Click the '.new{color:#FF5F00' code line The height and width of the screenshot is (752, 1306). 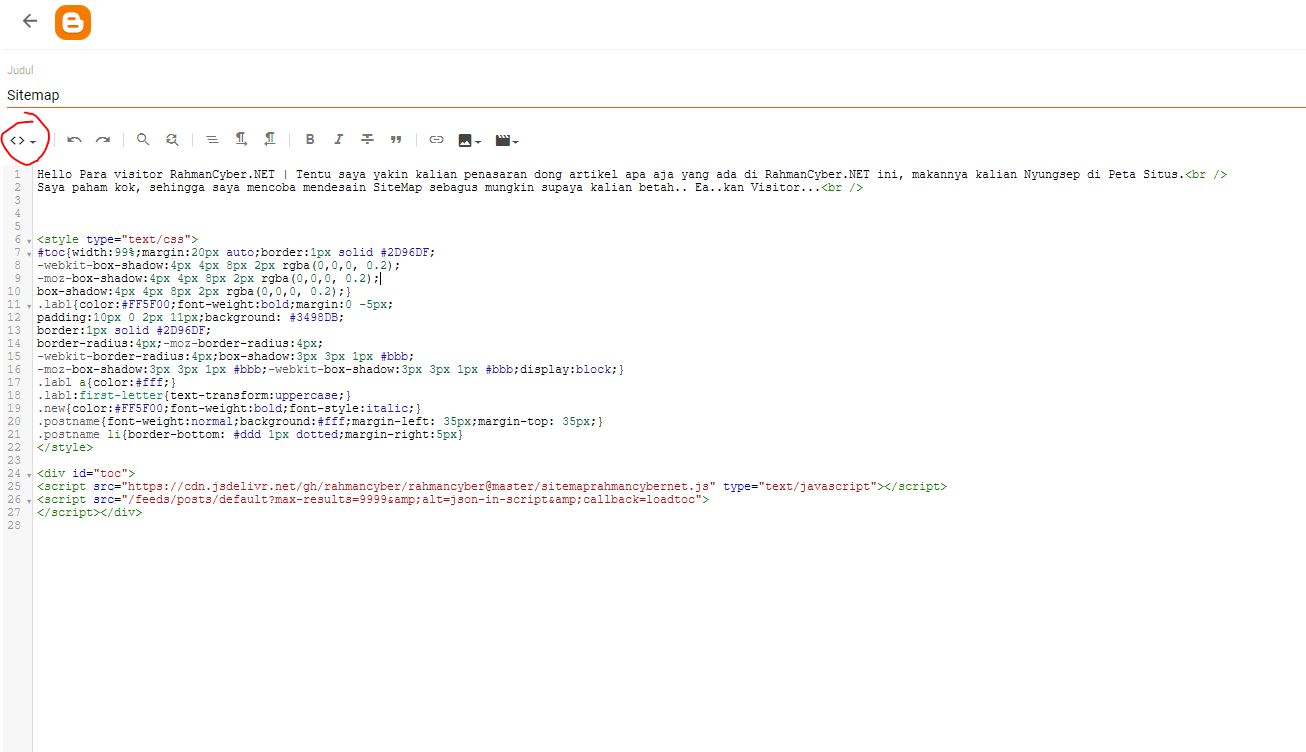[229, 409]
